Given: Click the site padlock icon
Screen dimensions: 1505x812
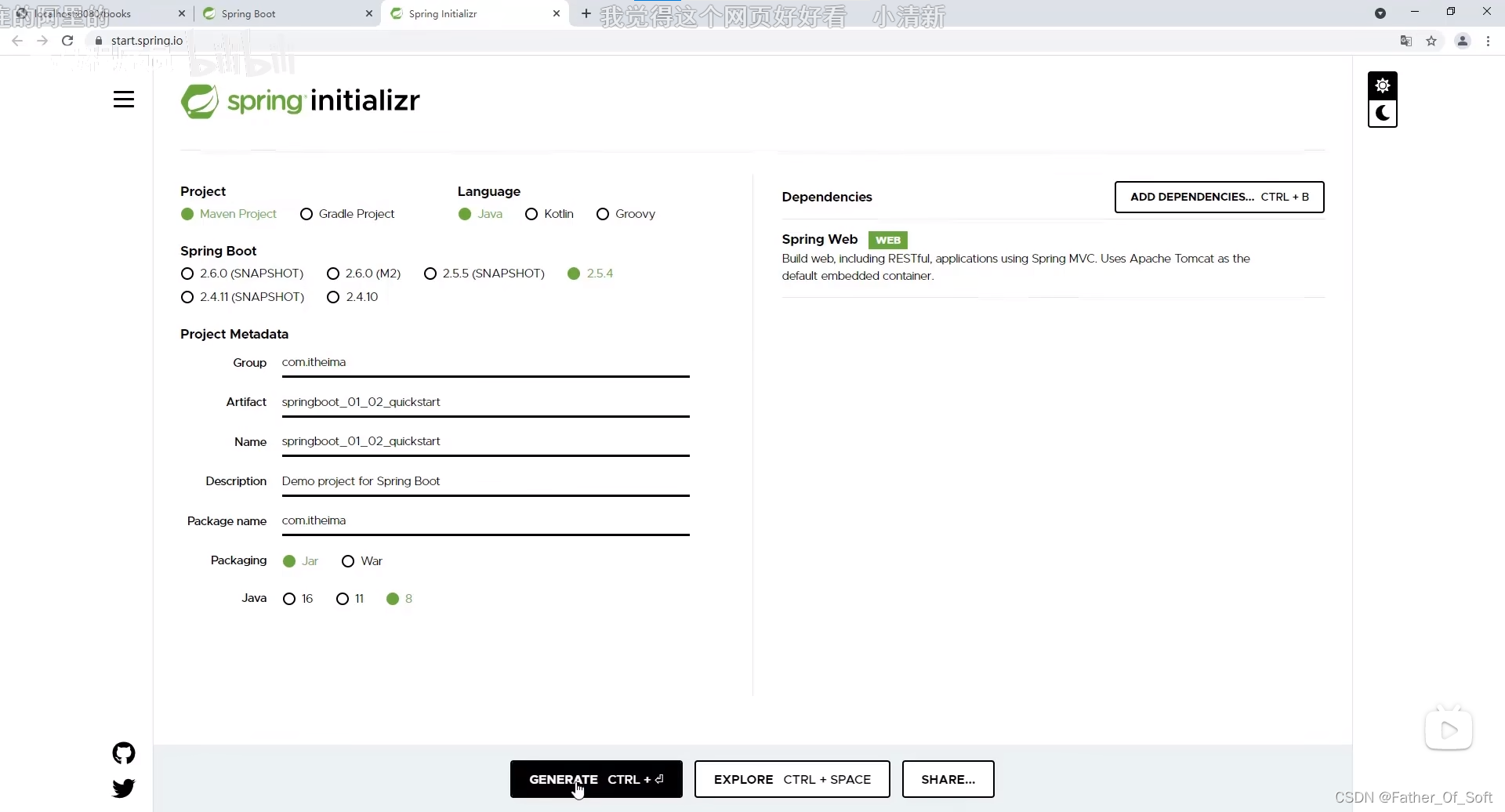Looking at the screenshot, I should (x=99, y=41).
